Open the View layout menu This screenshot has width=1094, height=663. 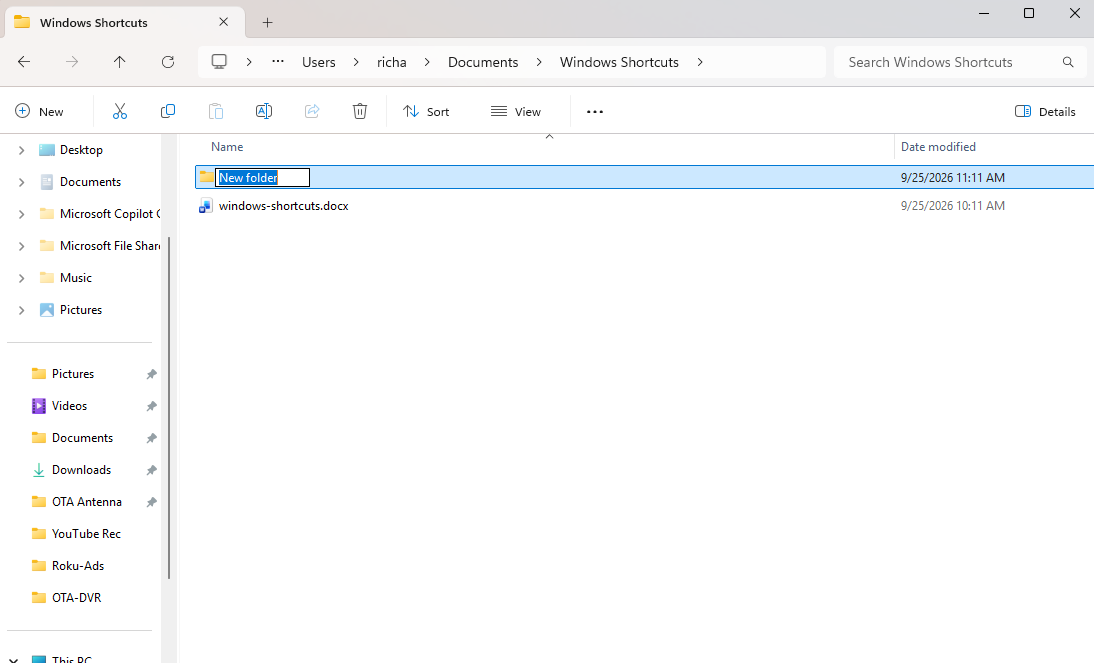(516, 112)
